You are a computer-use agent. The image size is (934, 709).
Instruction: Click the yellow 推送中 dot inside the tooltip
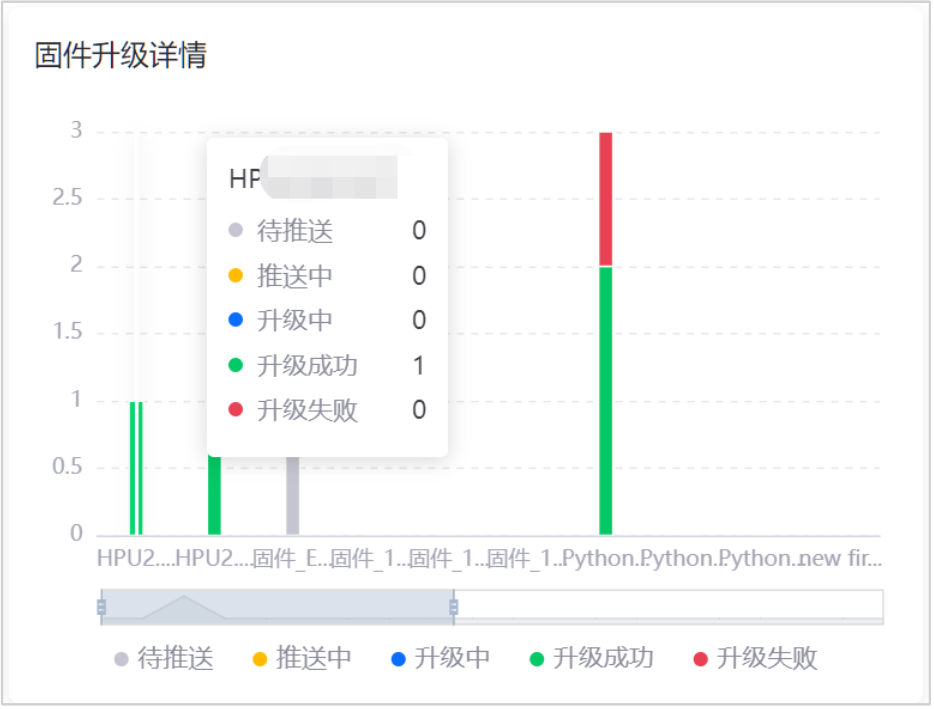coord(236,275)
